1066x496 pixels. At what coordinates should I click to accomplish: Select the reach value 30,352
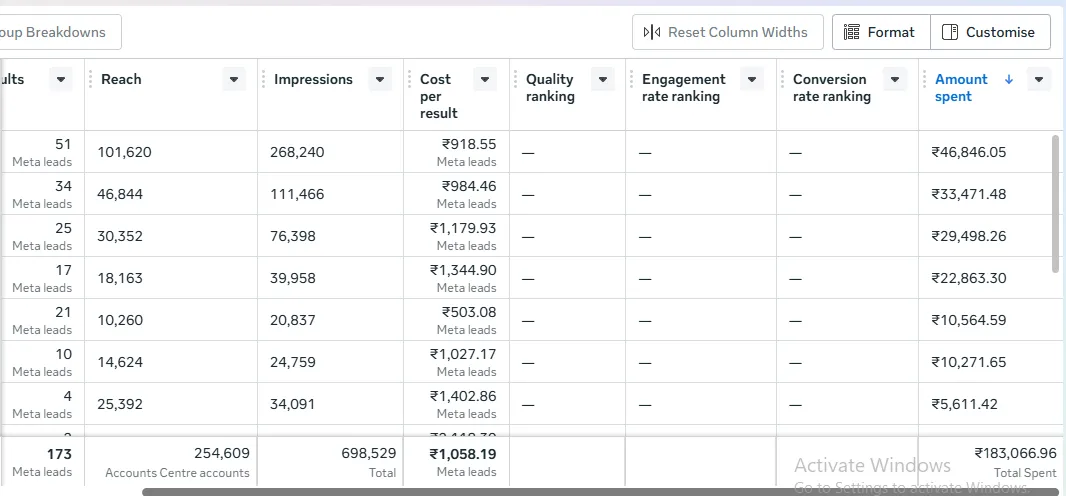120,236
